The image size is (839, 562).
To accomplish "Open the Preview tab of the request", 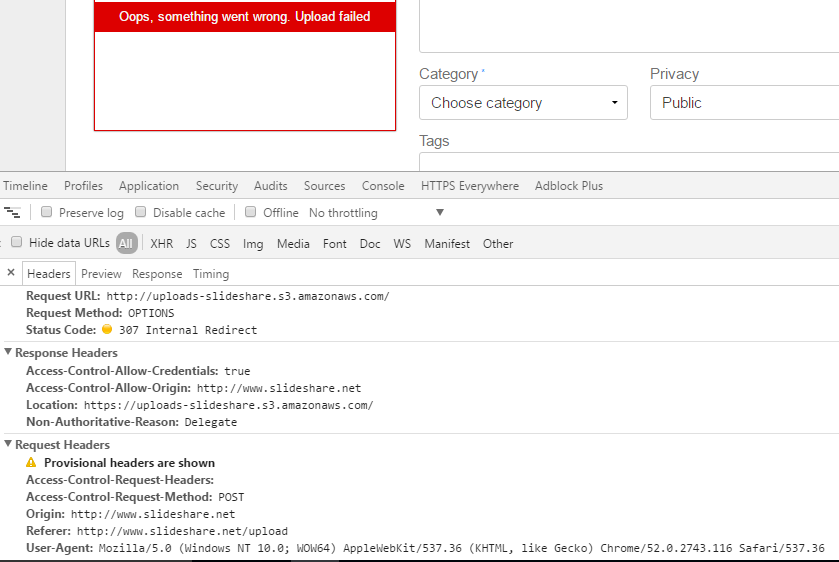I will (x=101, y=274).
